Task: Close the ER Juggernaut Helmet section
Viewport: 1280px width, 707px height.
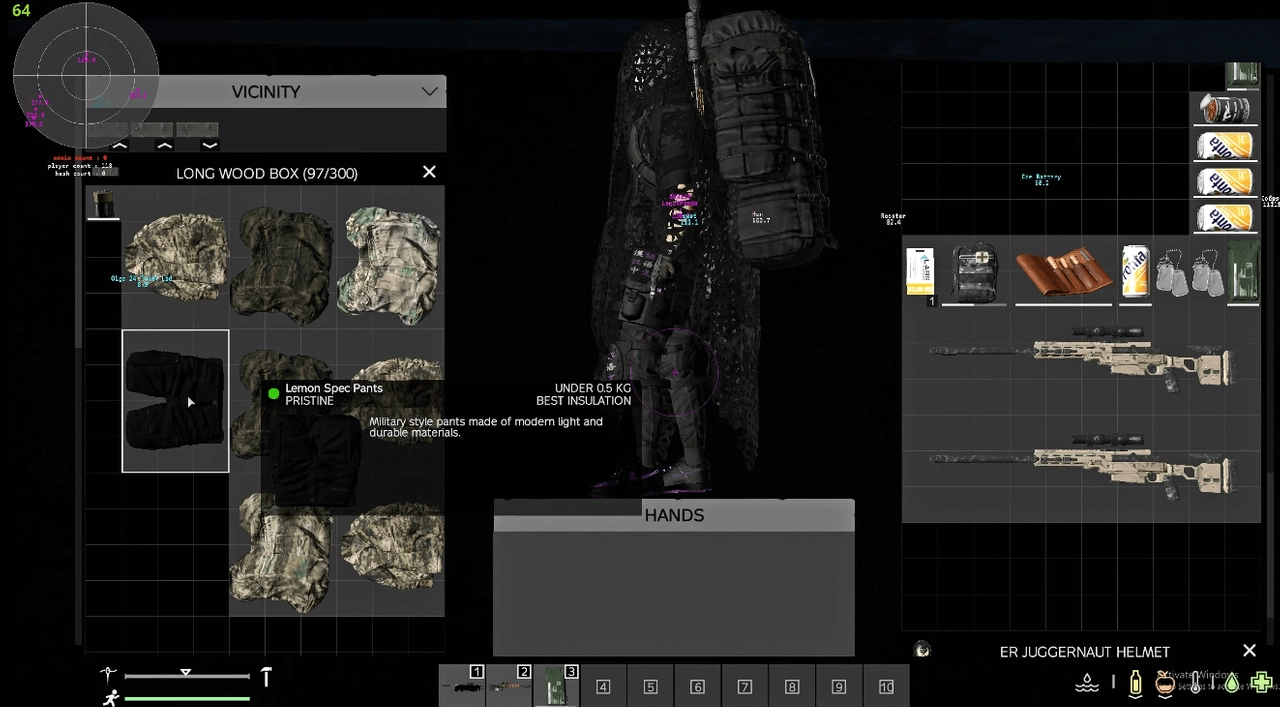Action: 1249,651
